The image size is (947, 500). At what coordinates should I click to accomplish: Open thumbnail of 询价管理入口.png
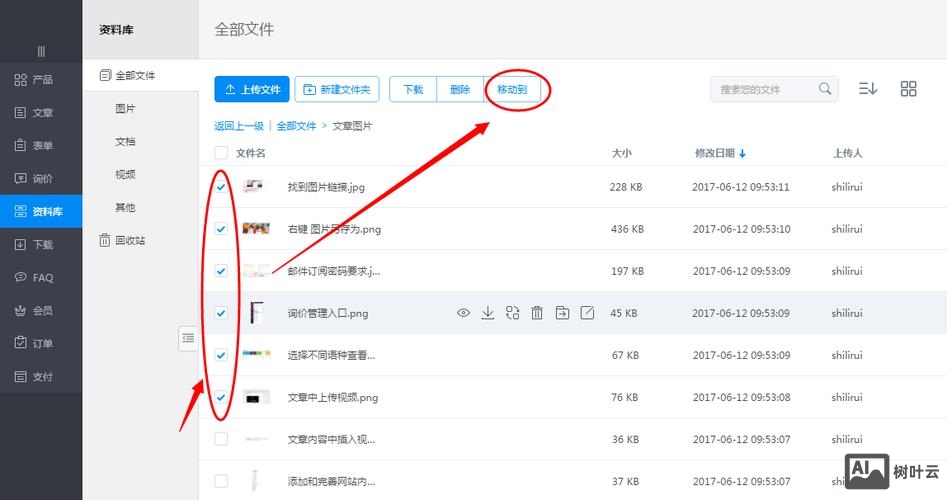[x=257, y=313]
